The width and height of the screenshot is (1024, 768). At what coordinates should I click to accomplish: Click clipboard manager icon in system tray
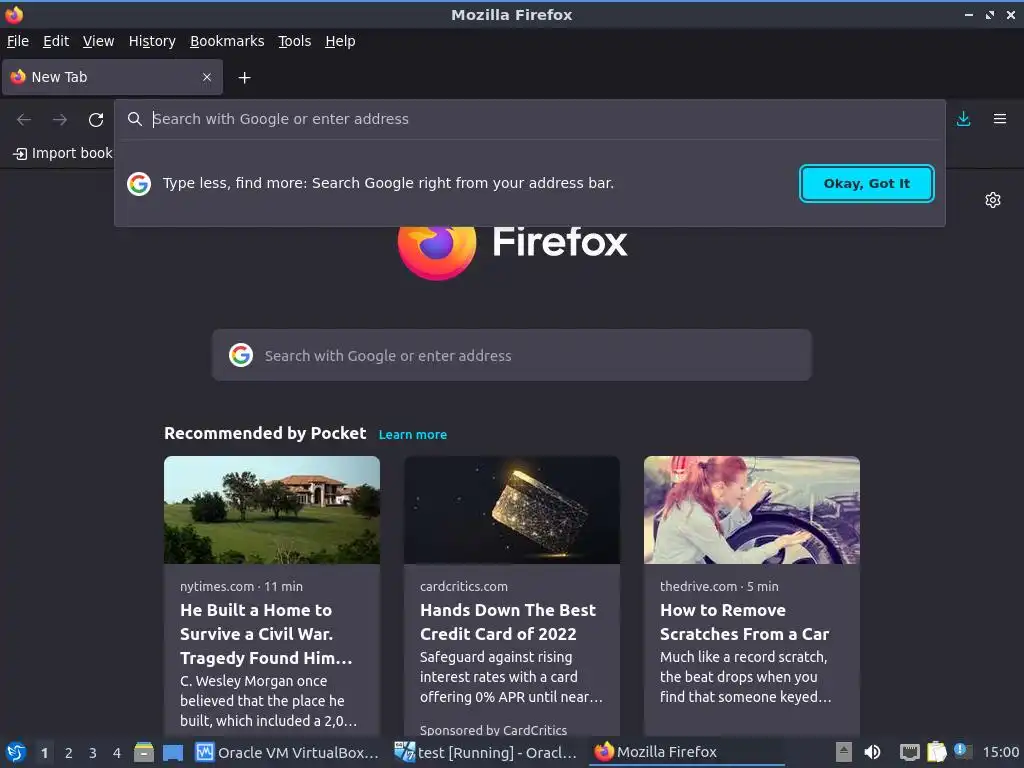tap(936, 752)
